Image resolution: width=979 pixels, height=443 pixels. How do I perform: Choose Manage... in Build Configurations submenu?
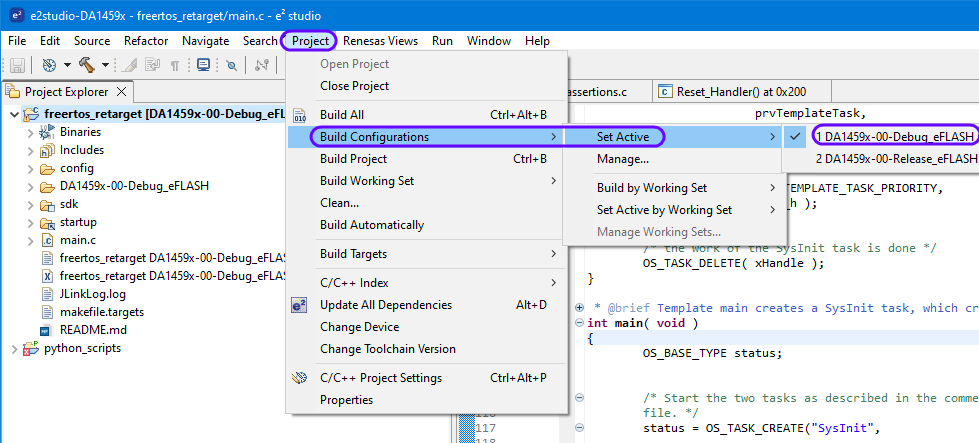click(x=674, y=159)
